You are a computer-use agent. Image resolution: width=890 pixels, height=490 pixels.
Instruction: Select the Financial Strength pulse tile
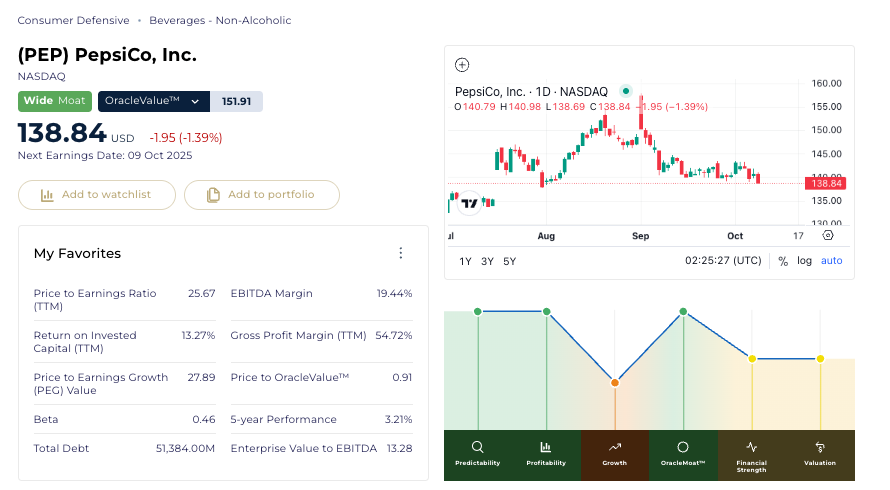751,453
